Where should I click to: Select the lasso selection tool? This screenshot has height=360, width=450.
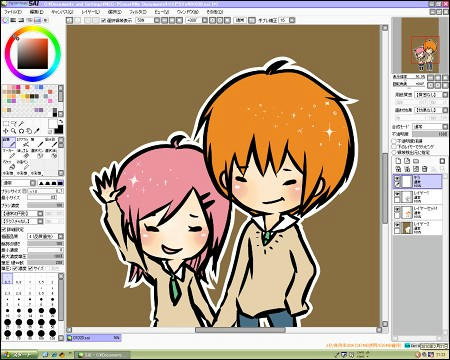[x=13, y=124]
